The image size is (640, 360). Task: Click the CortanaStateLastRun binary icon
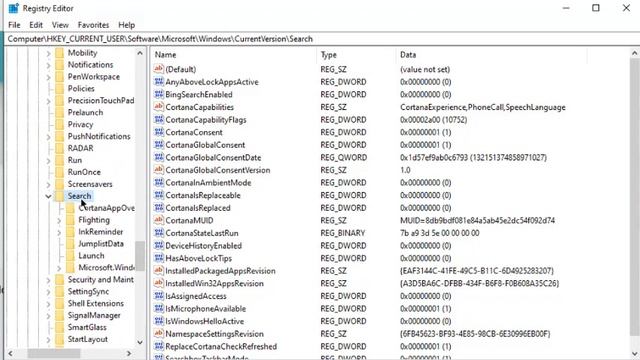[x=159, y=233]
